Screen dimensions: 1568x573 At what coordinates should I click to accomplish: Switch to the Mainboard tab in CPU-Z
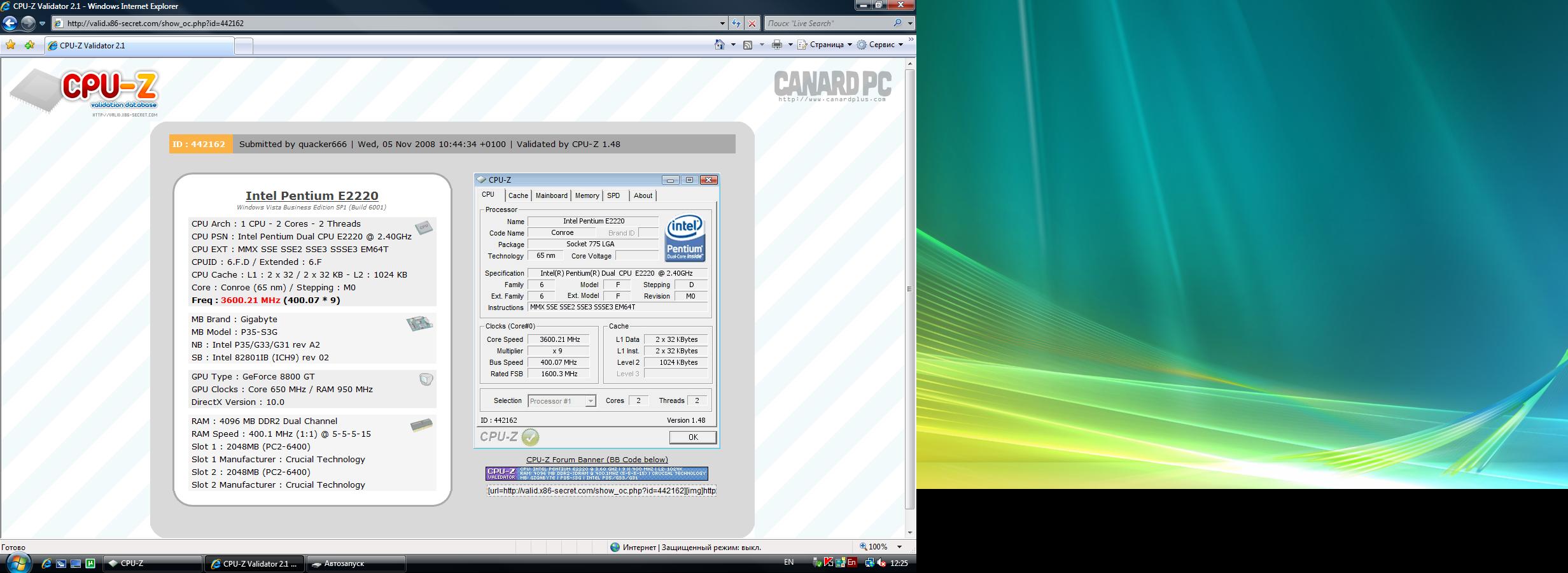click(x=551, y=195)
